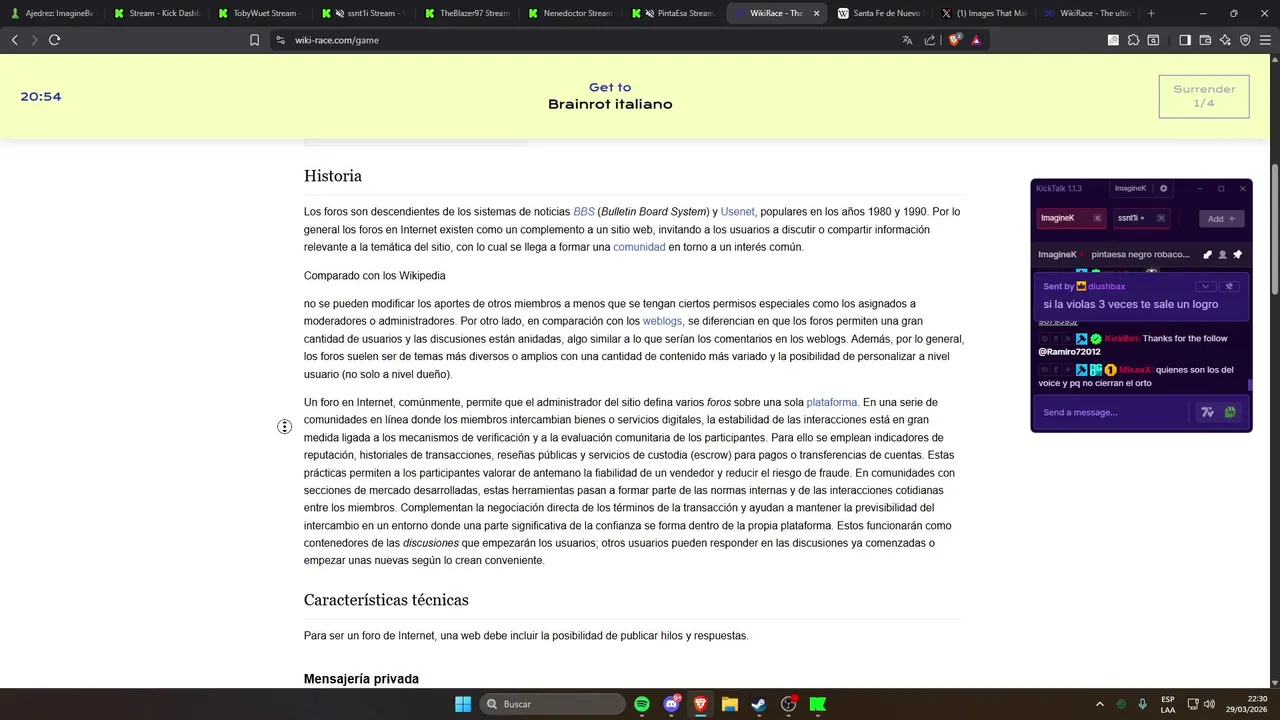Viewport: 1280px width, 720px height.
Task: Click the Add channel button in KickTalk
Action: click(x=1222, y=218)
